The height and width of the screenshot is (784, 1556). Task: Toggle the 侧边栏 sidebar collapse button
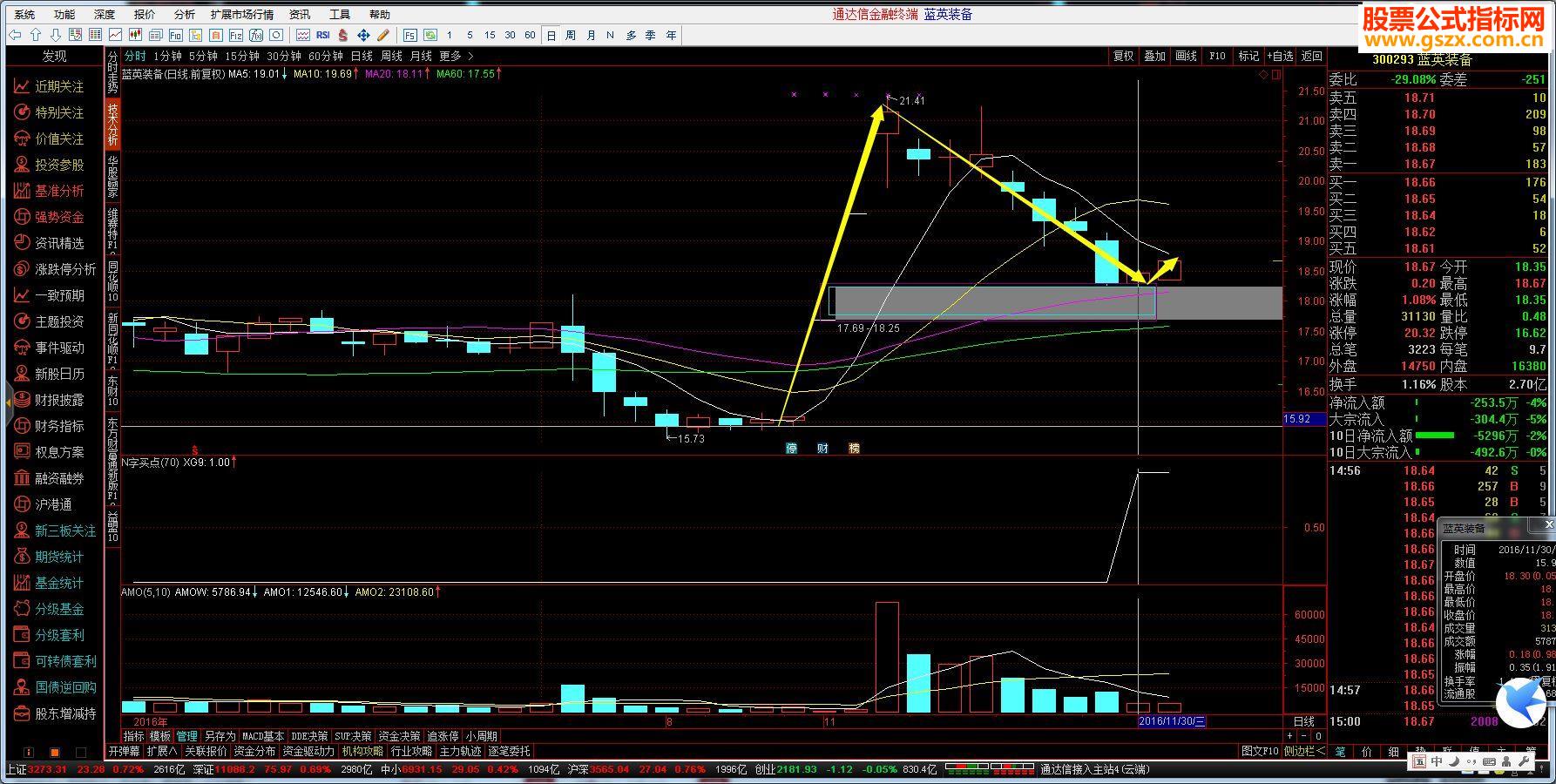(1303, 751)
